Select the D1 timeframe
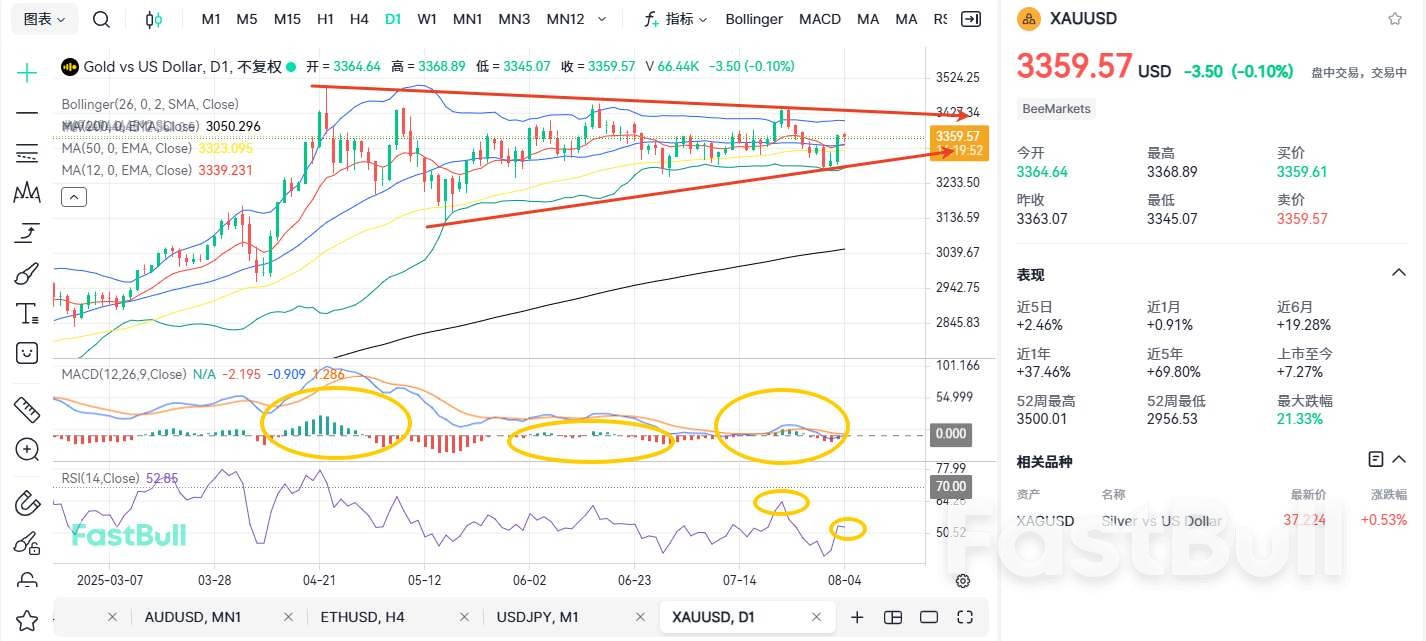Image resolution: width=1426 pixels, height=641 pixels. coord(393,19)
